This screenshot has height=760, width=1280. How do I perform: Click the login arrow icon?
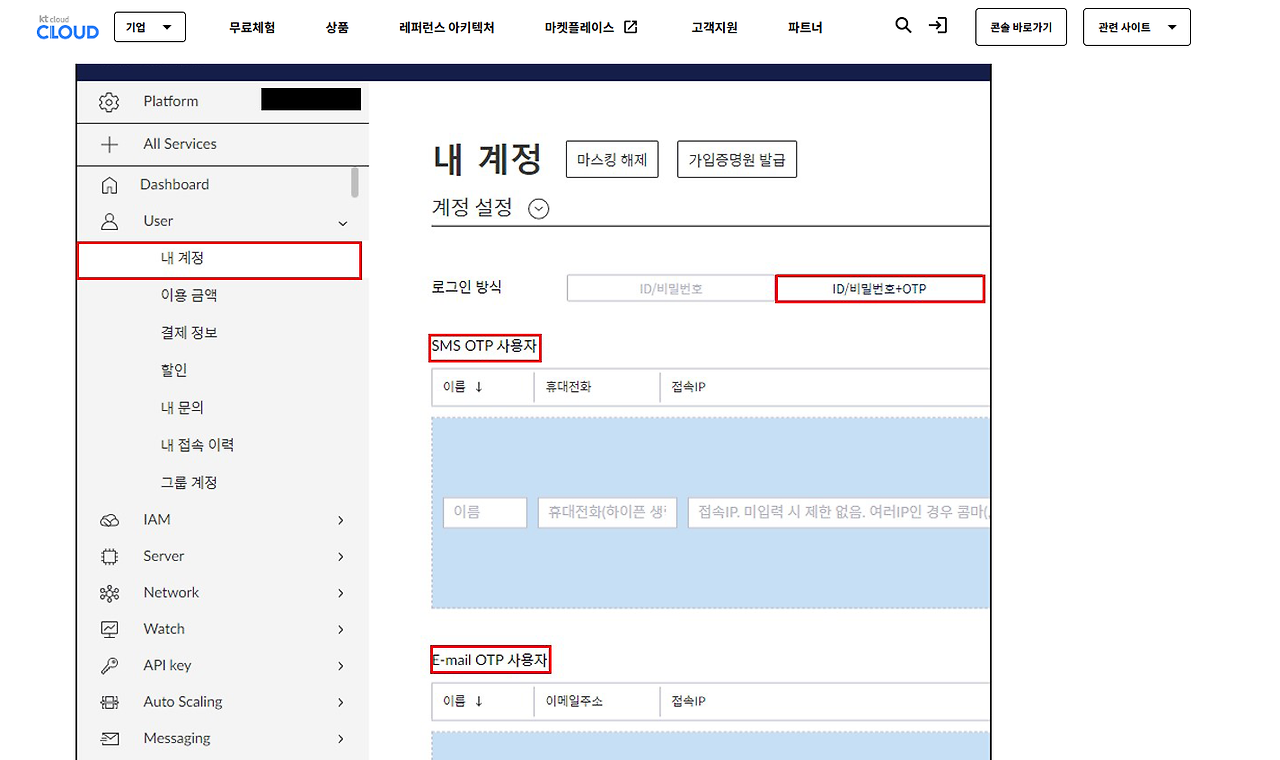pos(938,26)
